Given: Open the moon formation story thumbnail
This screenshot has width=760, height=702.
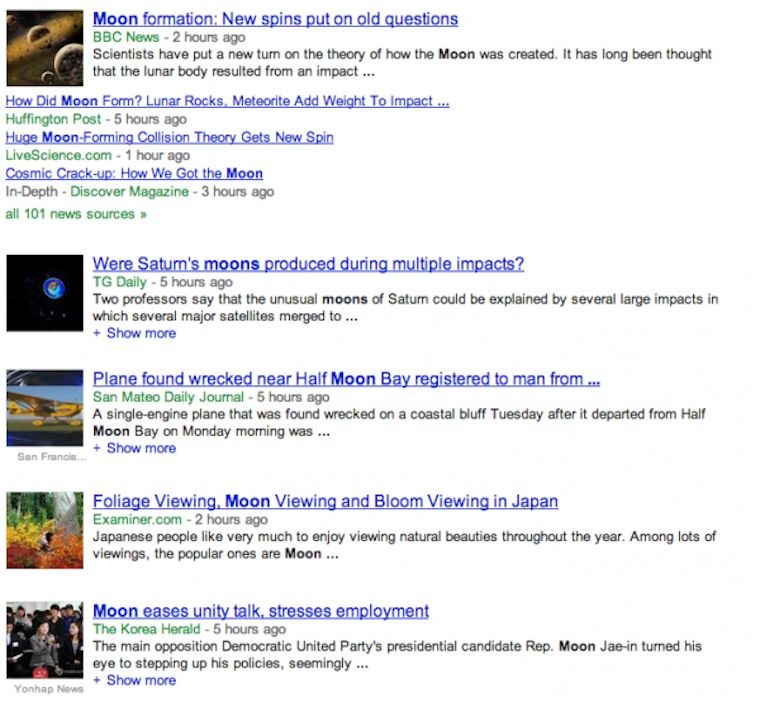Looking at the screenshot, I should click(45, 48).
